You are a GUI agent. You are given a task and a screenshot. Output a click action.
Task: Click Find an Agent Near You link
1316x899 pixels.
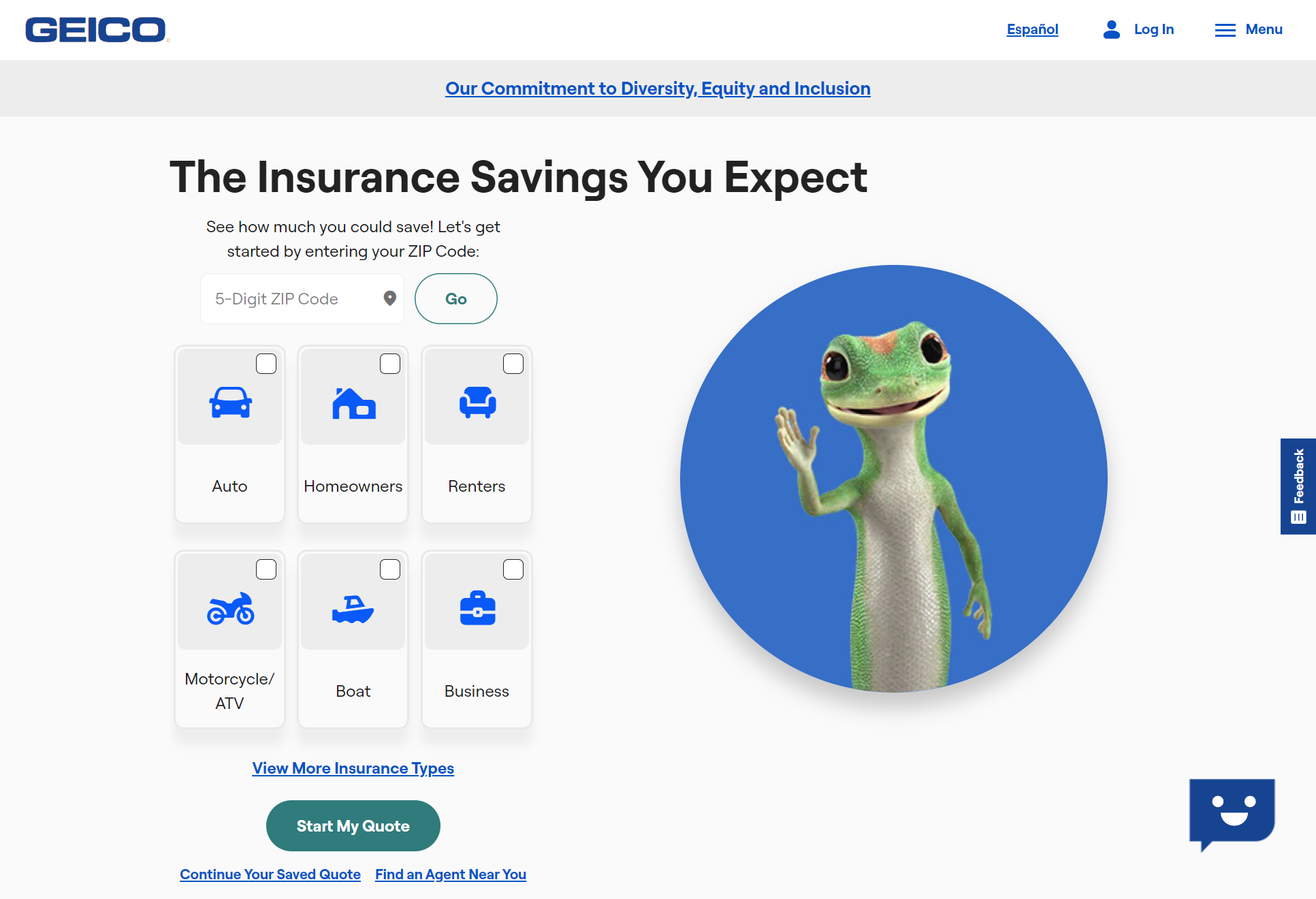[x=451, y=874]
